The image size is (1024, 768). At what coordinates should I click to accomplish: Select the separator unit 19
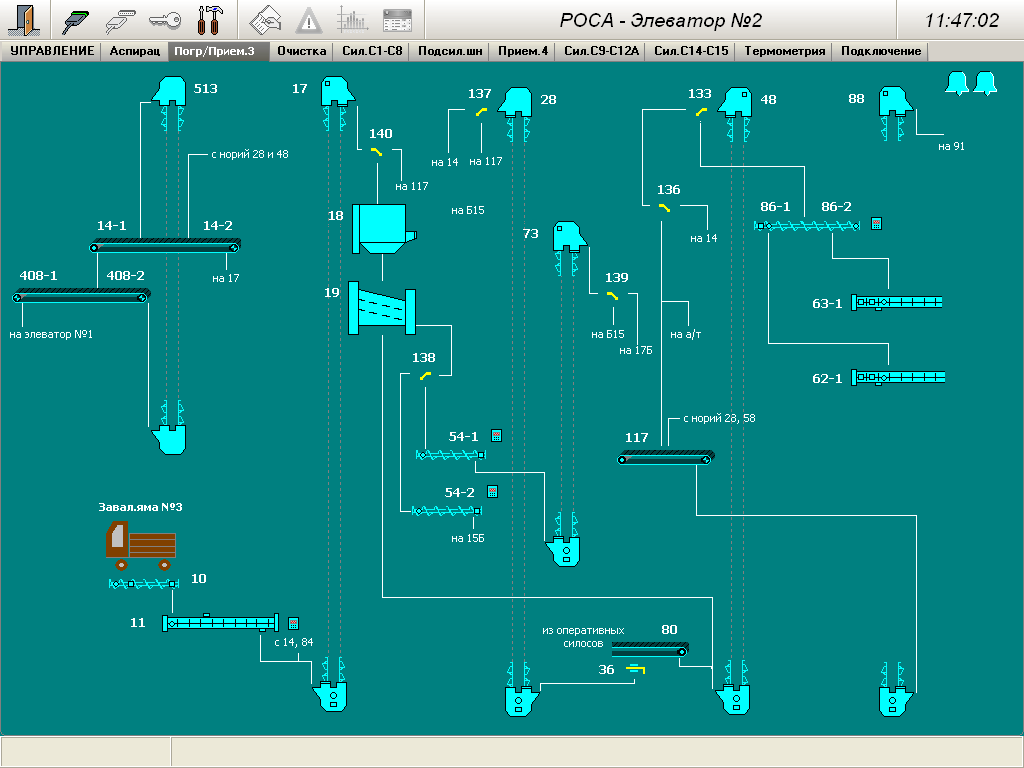pyautogui.click(x=381, y=309)
